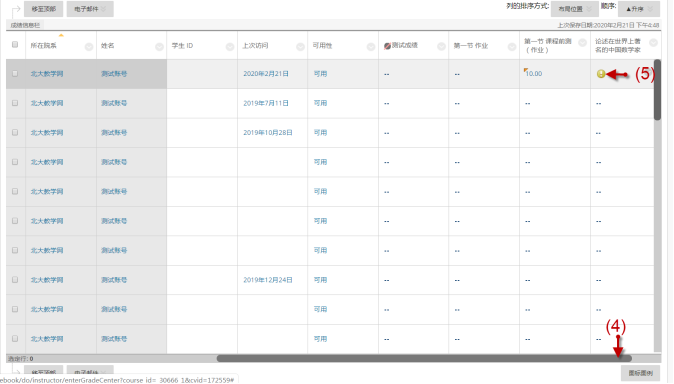Click the yellow needs-grading icon in first row
Viewport: 674px width, 384px height.
[601, 74]
